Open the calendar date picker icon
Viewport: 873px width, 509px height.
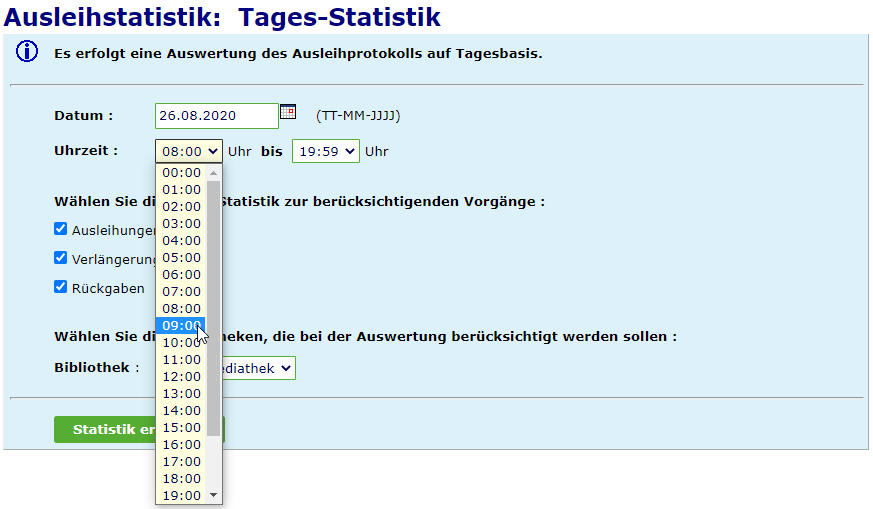point(288,111)
